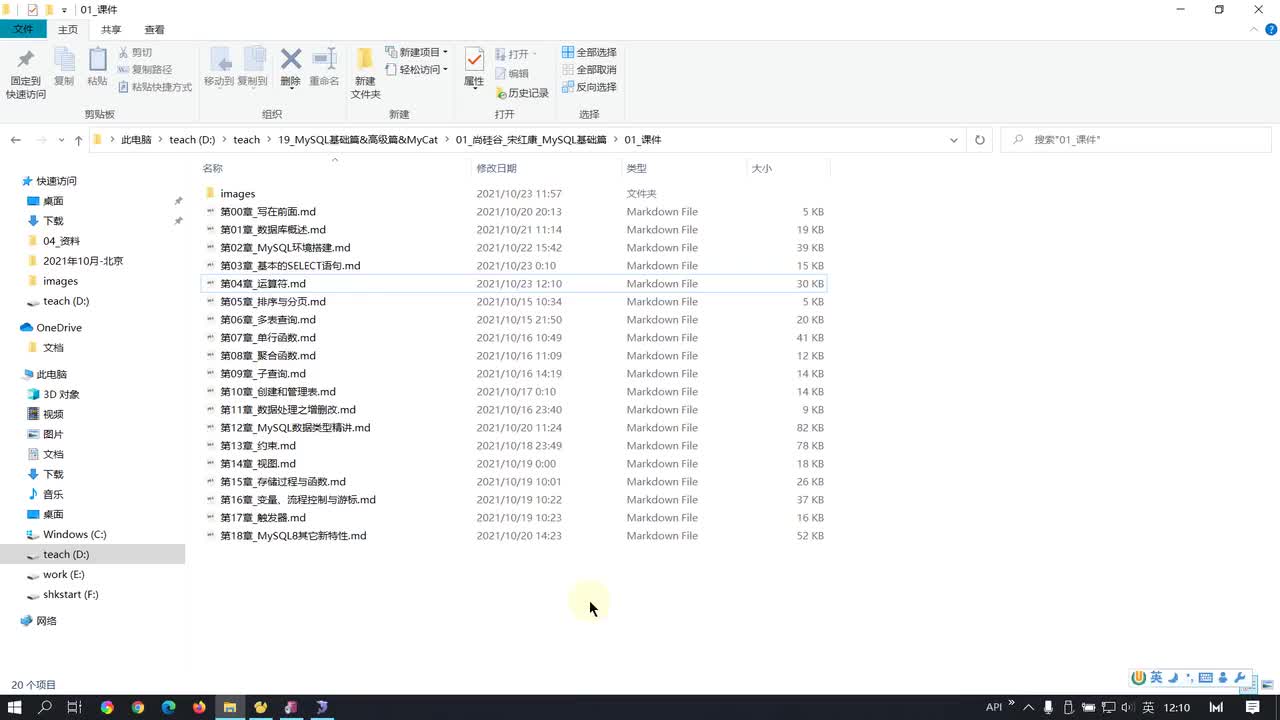
Task: Toggle the 英 language mode on IME toolbar
Action: tap(1156, 678)
